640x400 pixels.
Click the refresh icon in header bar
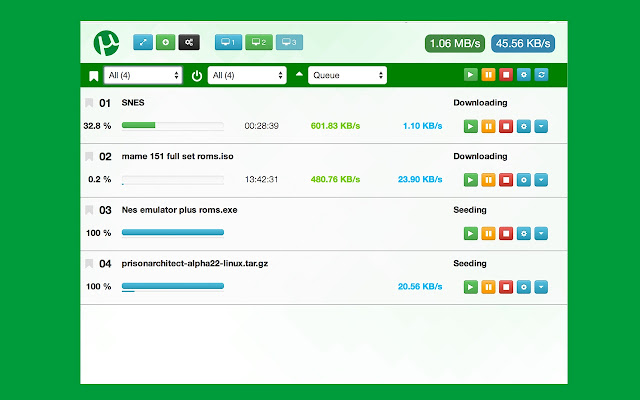[x=541, y=75]
